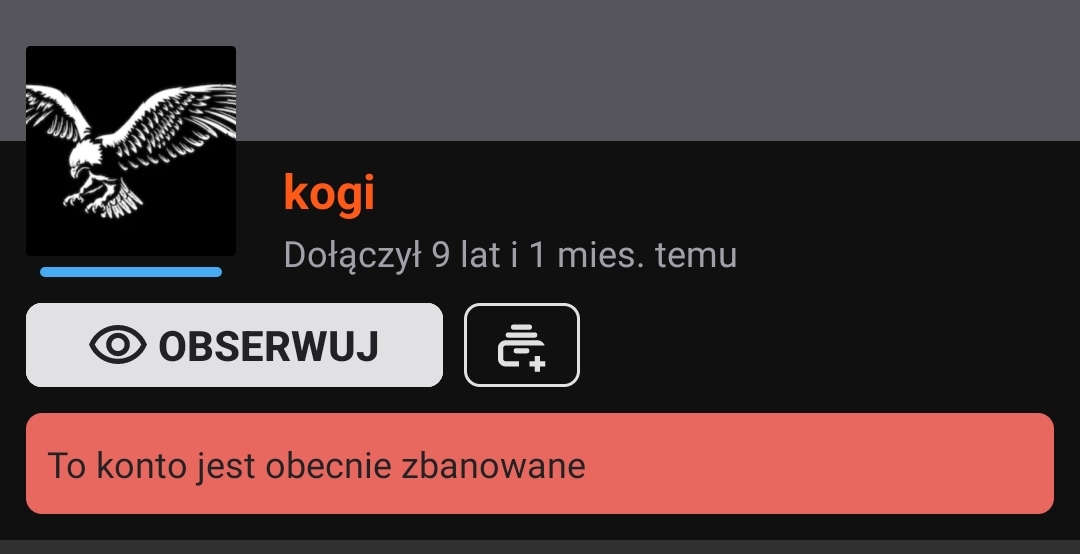Image resolution: width=1080 pixels, height=554 pixels.
Task: Follow the user with the OBSERWUJ button
Action: (x=234, y=345)
